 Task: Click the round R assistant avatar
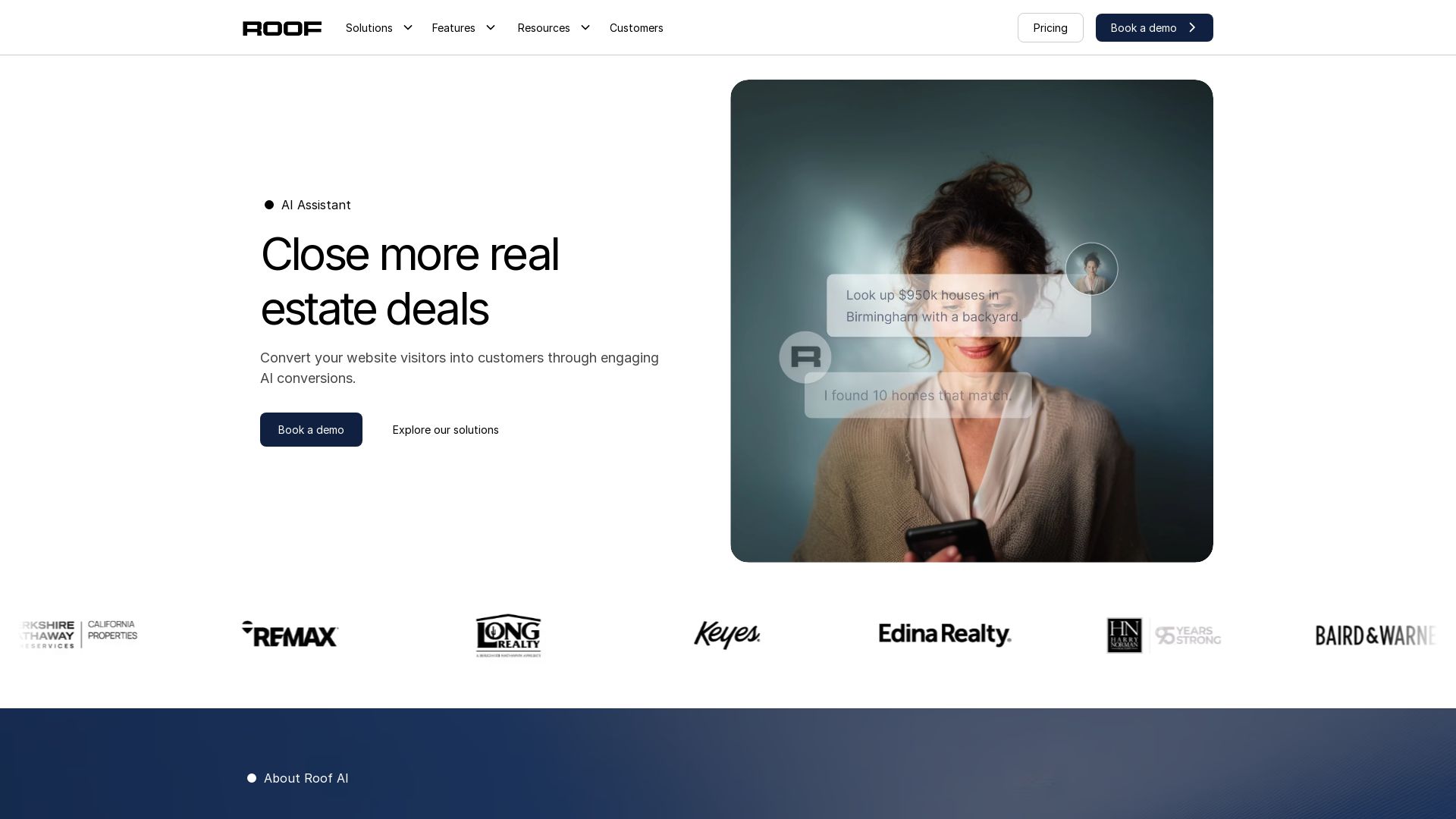point(805,357)
